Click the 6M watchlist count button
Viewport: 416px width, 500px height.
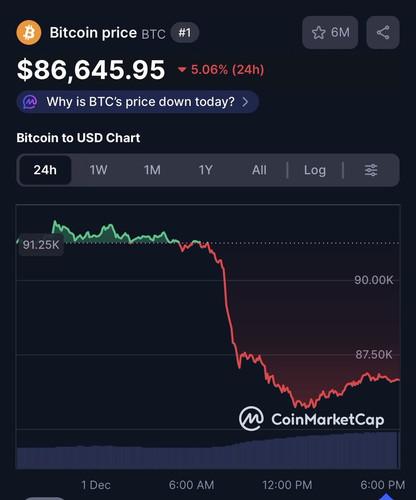(330, 32)
